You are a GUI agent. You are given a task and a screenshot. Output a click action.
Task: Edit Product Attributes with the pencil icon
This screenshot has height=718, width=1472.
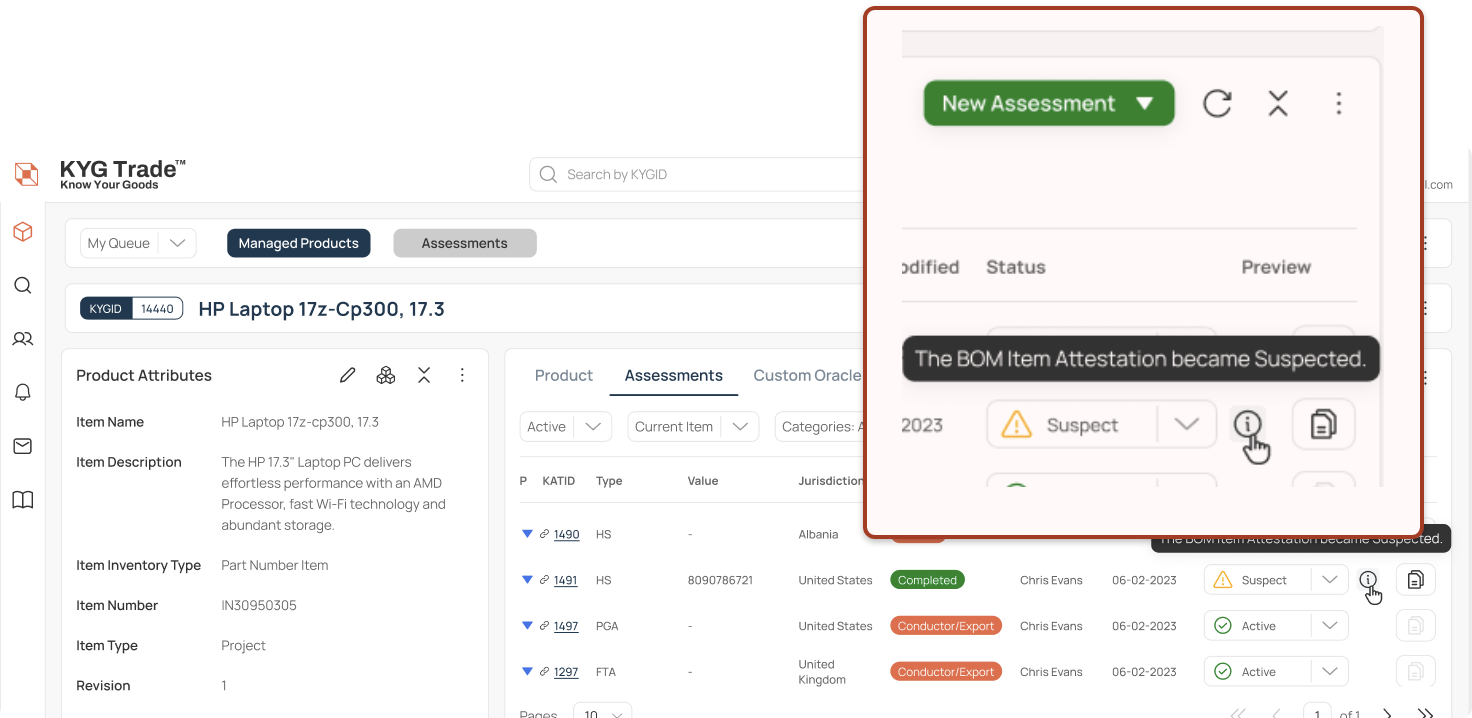tap(347, 375)
